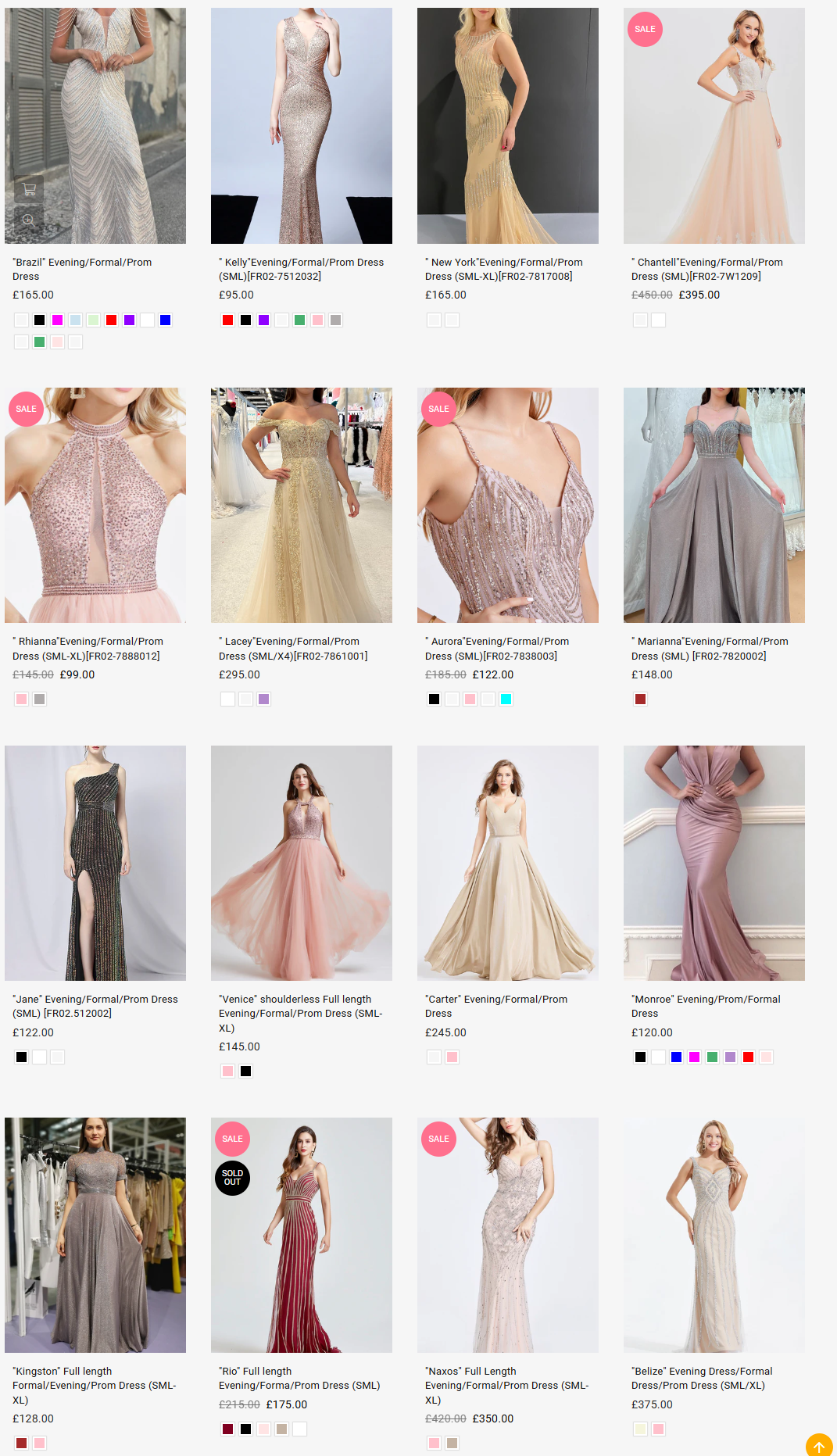The width and height of the screenshot is (837, 1456).
Task: Select blue swatch under Monroe dress
Action: [676, 1057]
